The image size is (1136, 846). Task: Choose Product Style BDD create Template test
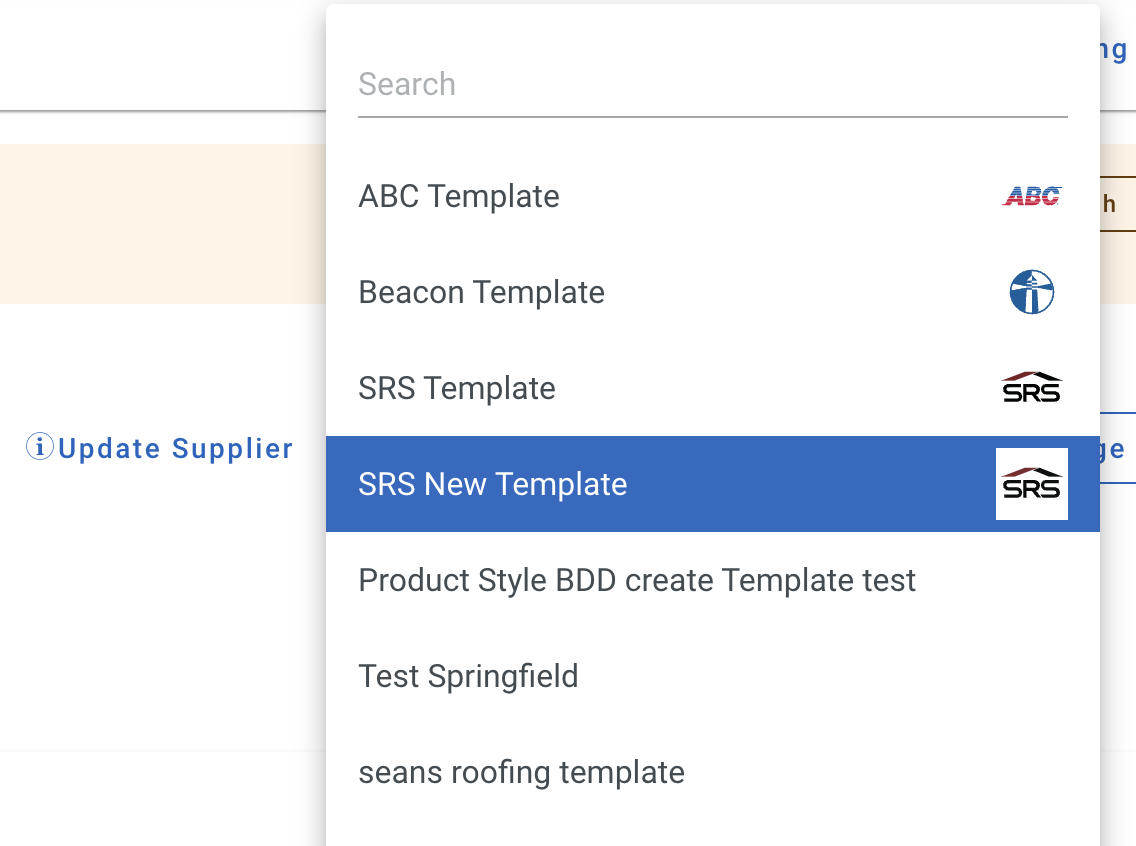click(637, 580)
